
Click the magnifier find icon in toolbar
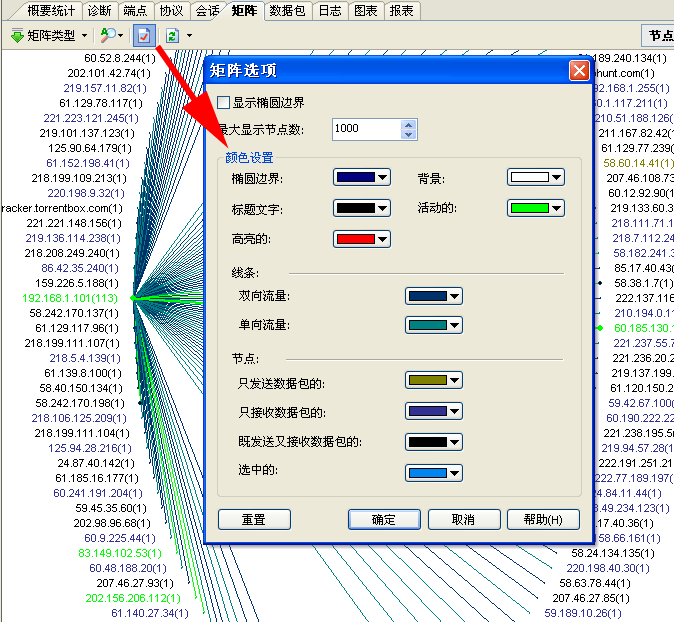click(x=108, y=35)
